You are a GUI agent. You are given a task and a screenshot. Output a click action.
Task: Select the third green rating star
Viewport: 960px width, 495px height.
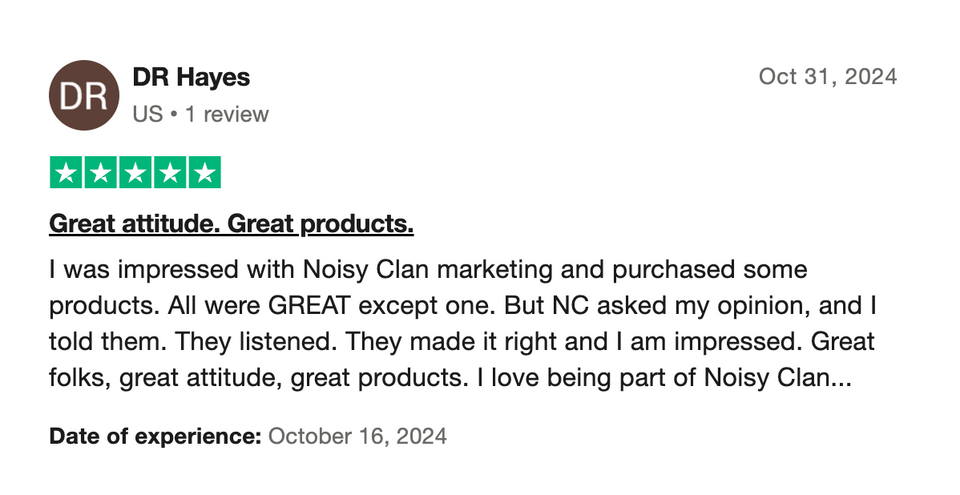[135, 172]
